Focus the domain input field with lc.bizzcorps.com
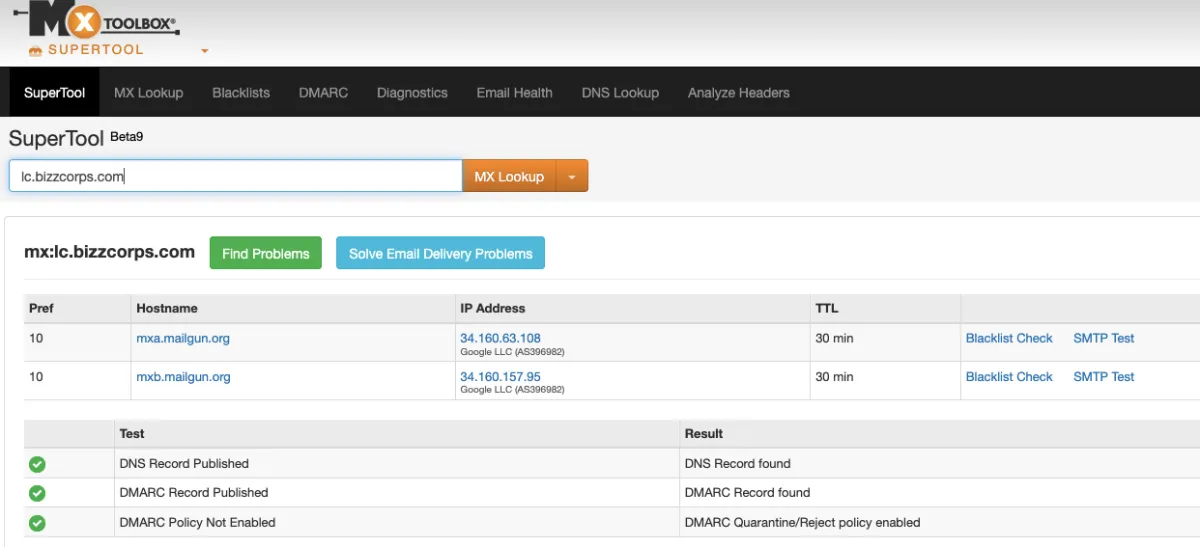This screenshot has height=547, width=1200. (x=235, y=176)
